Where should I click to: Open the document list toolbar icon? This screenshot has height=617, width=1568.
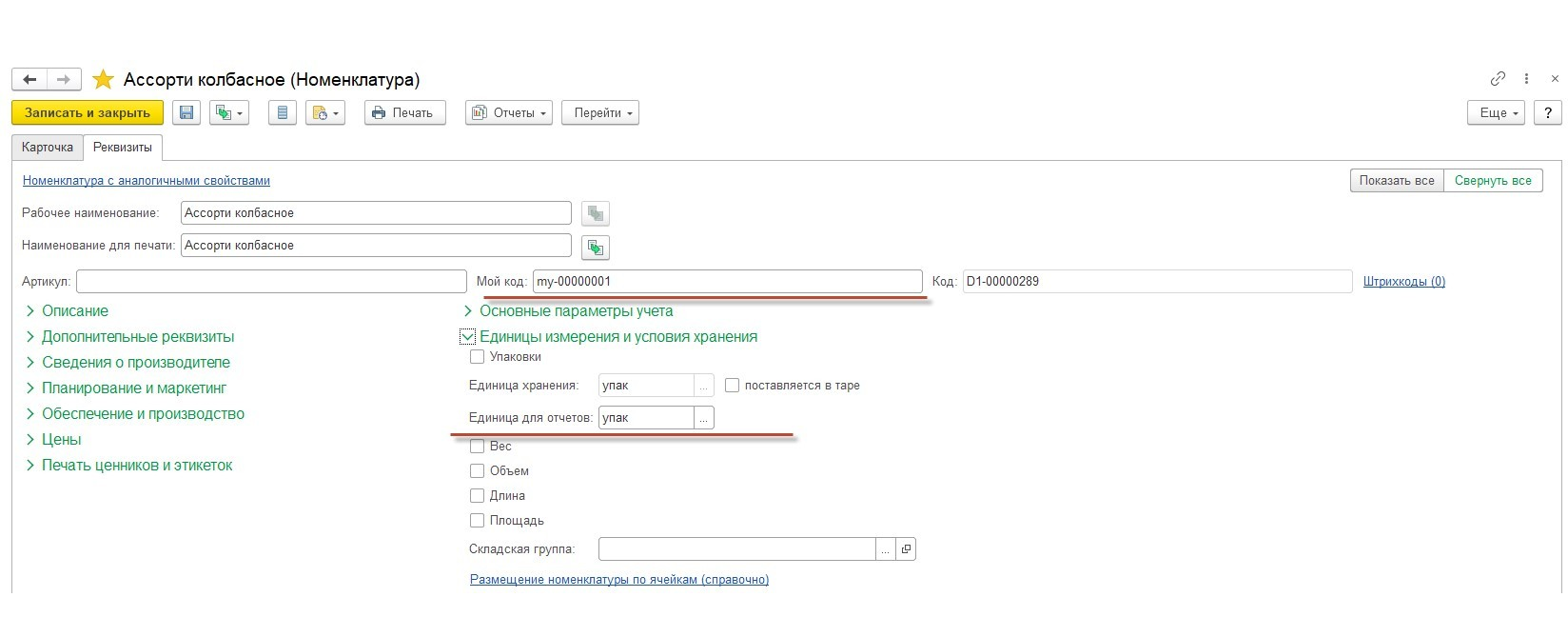pyautogui.click(x=282, y=113)
